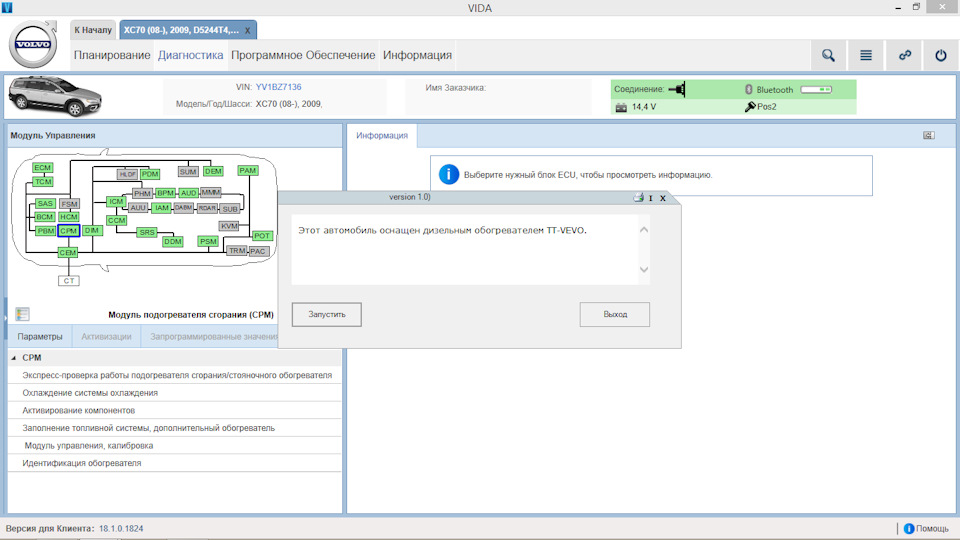Close the TT-VEVO dialog with the x
The width and height of the screenshot is (960, 540).
coord(662,198)
